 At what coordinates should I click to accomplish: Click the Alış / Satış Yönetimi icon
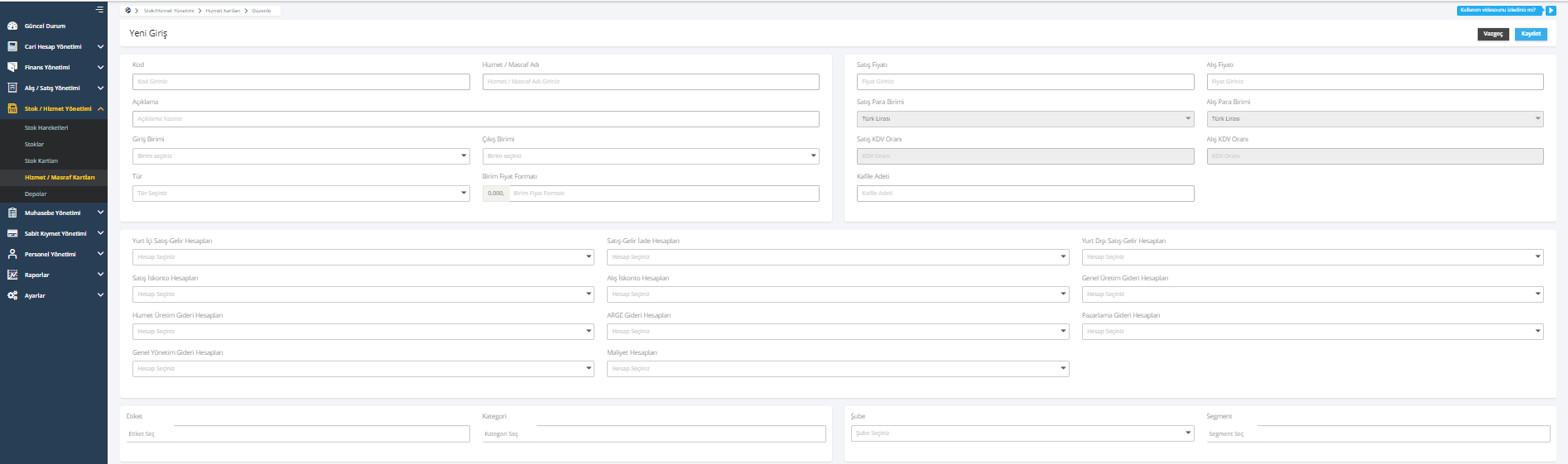point(12,88)
